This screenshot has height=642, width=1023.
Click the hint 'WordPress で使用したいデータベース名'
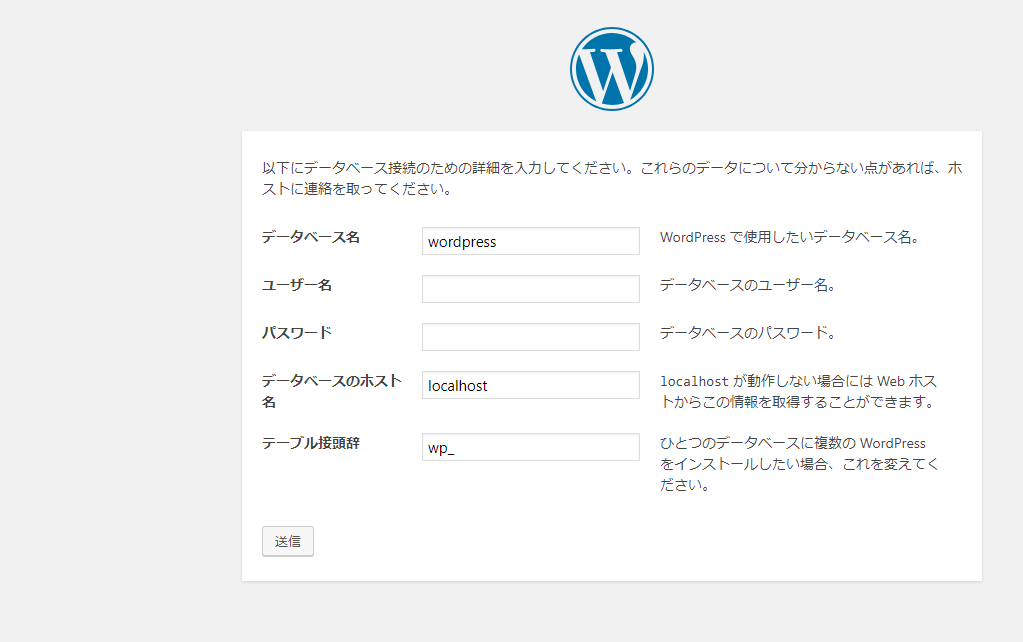click(789, 238)
